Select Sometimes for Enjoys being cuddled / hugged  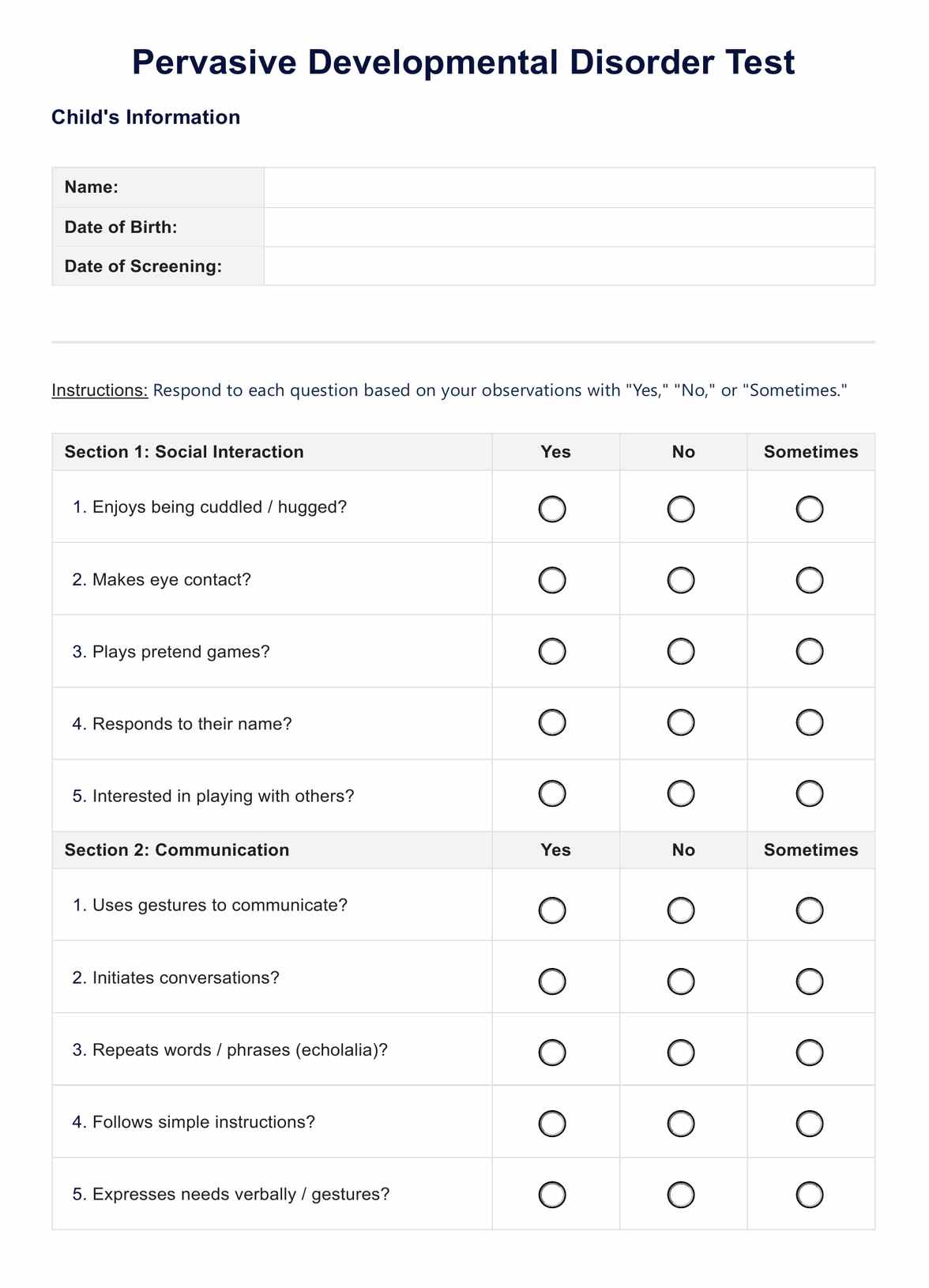click(x=810, y=509)
